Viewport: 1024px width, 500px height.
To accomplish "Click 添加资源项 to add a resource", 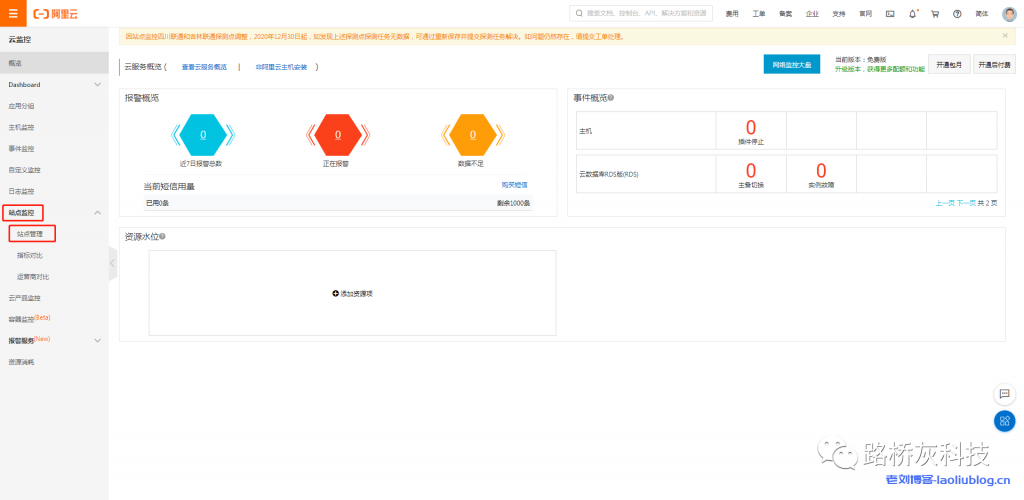I will 352,293.
